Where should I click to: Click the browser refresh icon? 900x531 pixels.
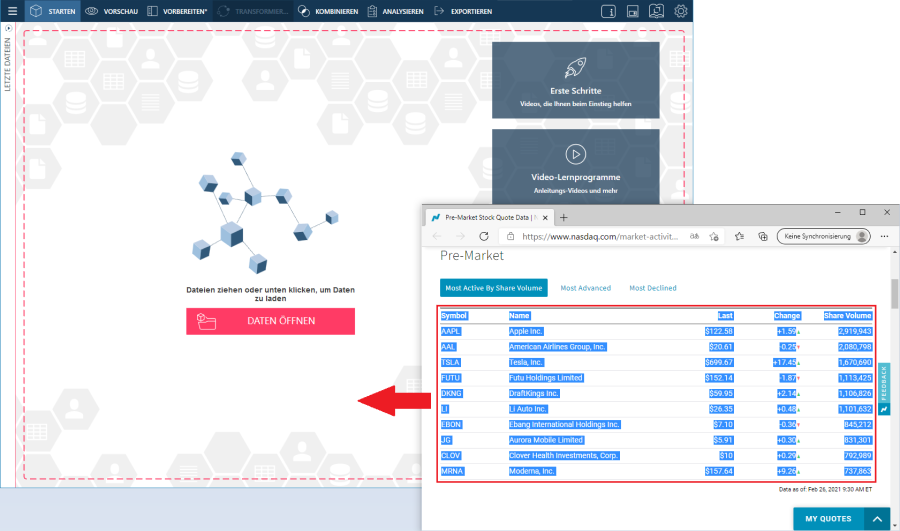click(x=484, y=237)
